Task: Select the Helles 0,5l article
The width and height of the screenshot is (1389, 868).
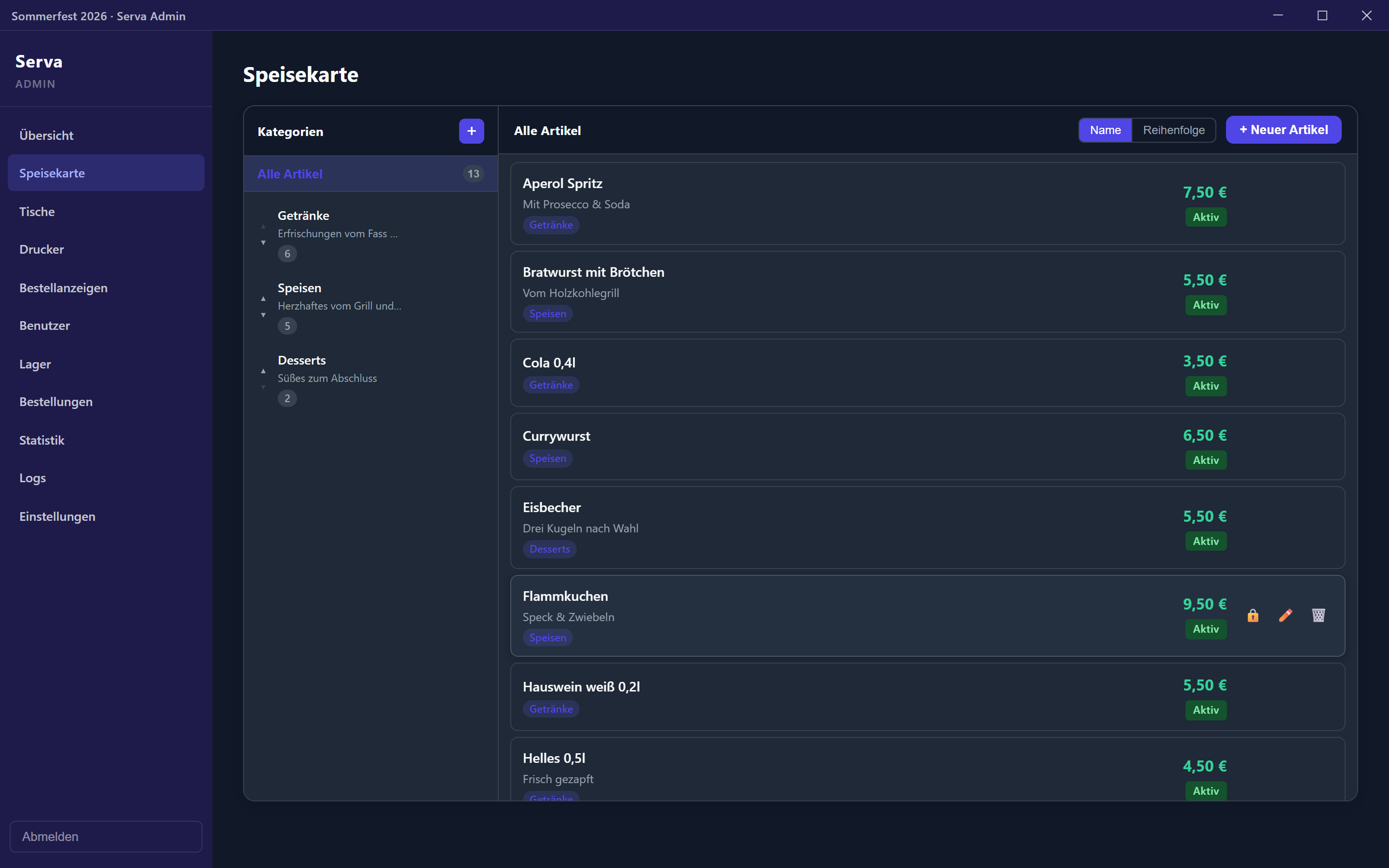Action: coord(927,769)
